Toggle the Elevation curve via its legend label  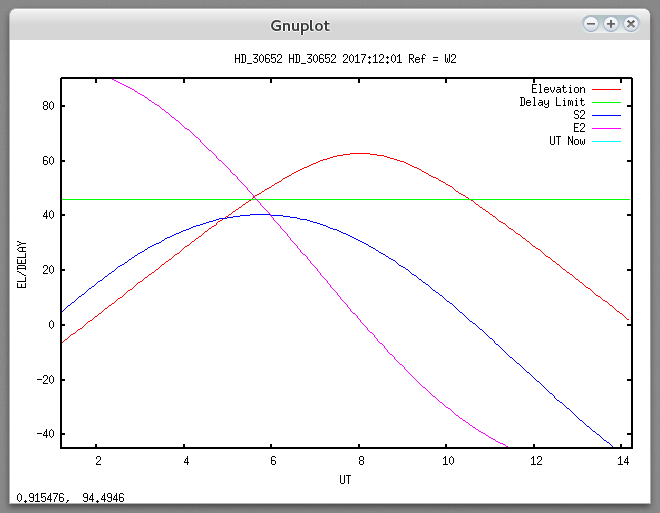558,89
